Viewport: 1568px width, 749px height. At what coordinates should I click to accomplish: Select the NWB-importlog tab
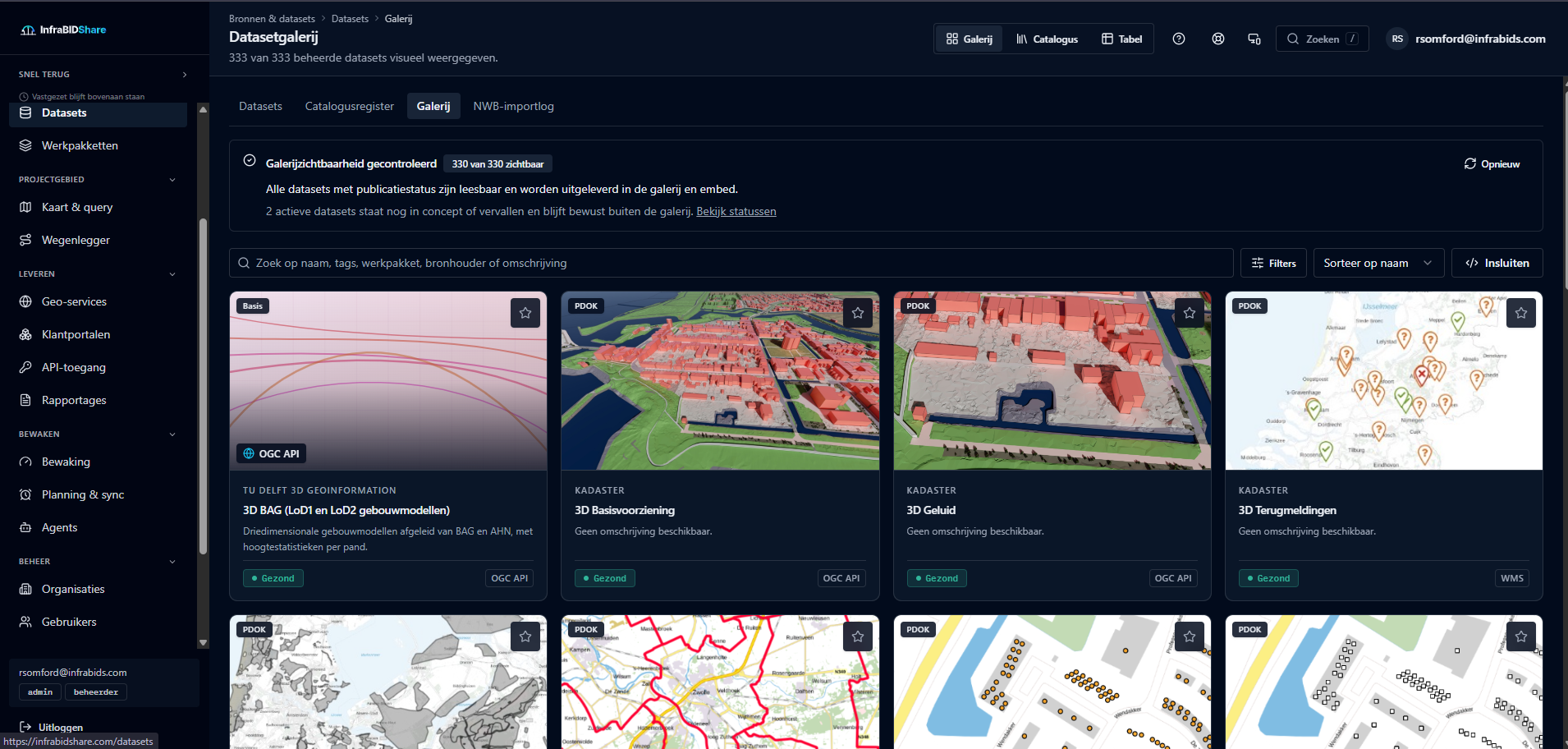click(514, 106)
